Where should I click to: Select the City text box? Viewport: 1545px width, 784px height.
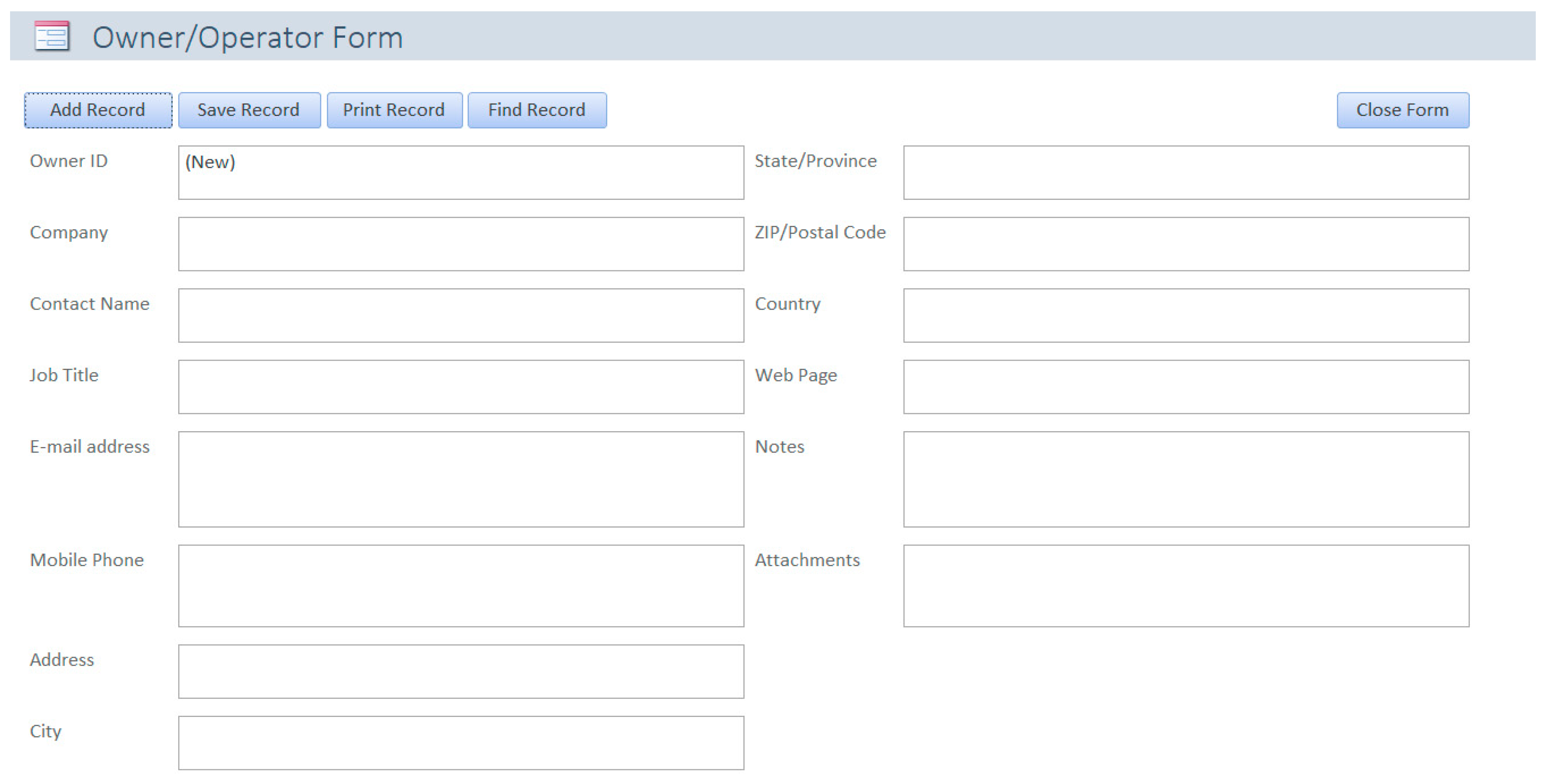coord(461,743)
